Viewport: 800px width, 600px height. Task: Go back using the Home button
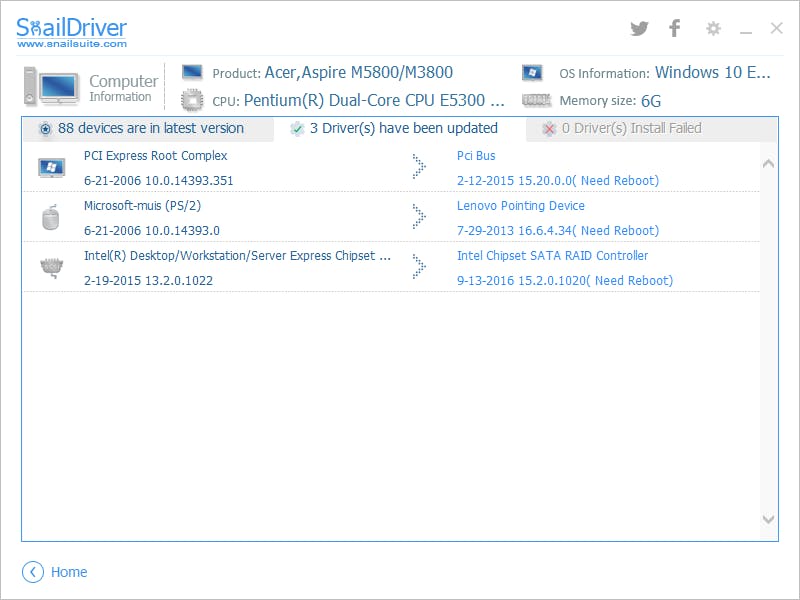(55, 572)
